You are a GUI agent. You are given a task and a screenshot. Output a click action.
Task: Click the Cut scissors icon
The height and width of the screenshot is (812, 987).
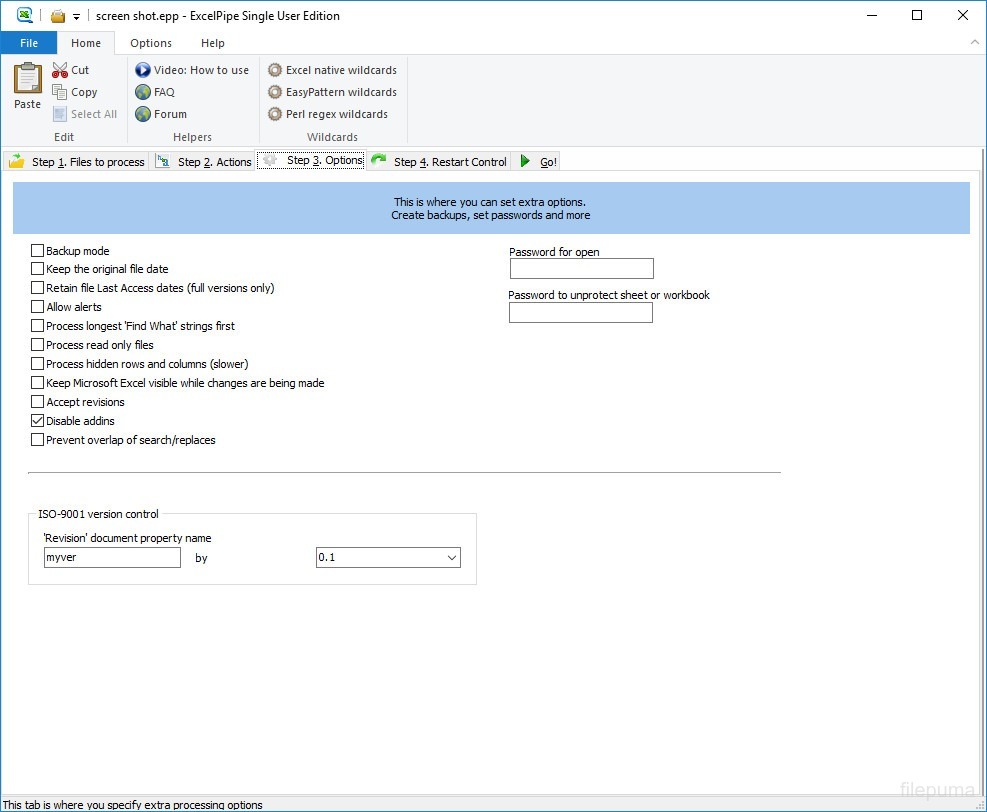point(60,70)
